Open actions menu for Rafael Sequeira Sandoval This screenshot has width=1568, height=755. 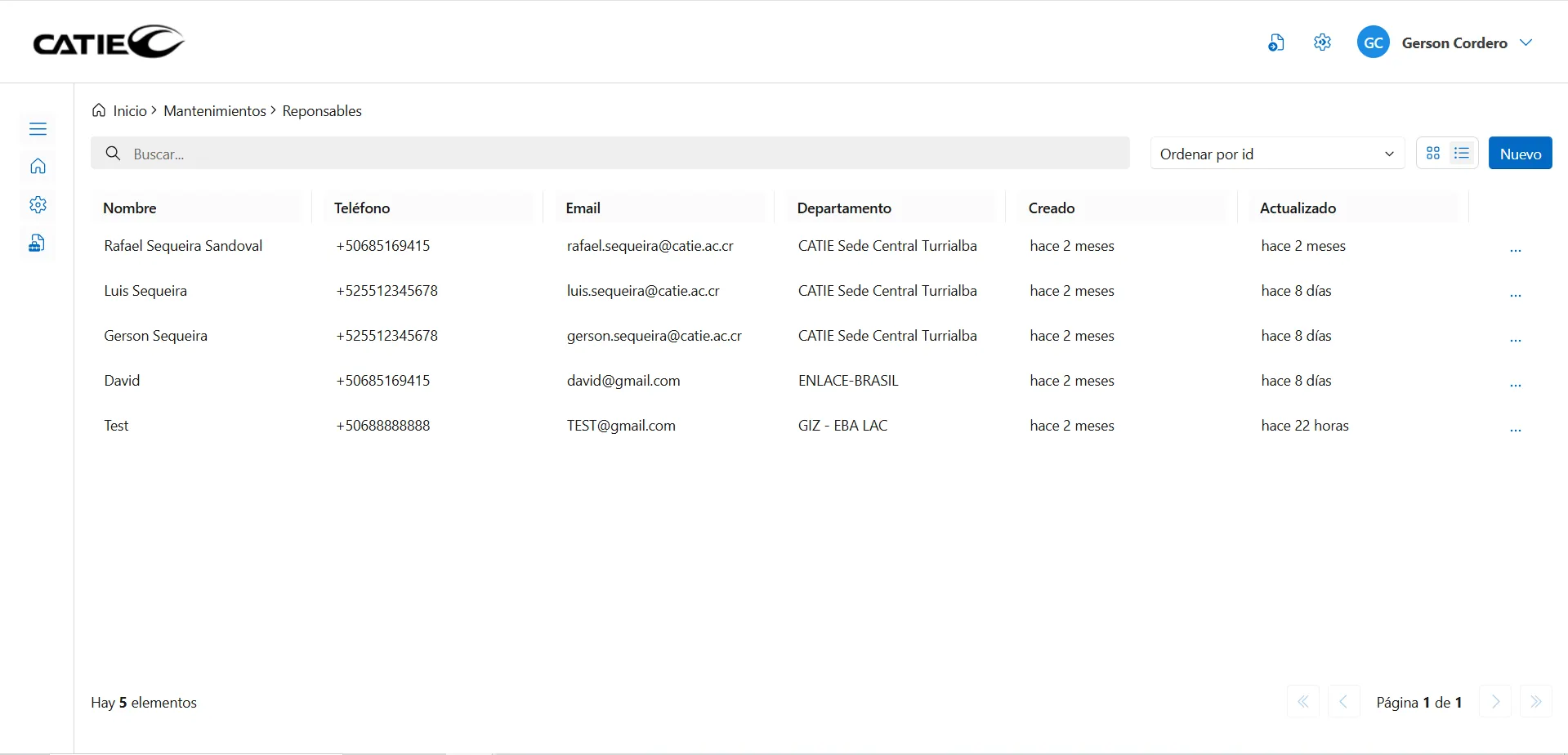pyautogui.click(x=1515, y=250)
